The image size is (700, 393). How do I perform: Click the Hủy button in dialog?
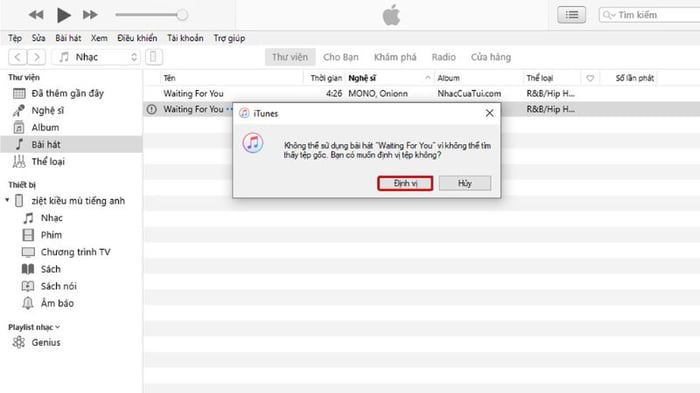465,183
